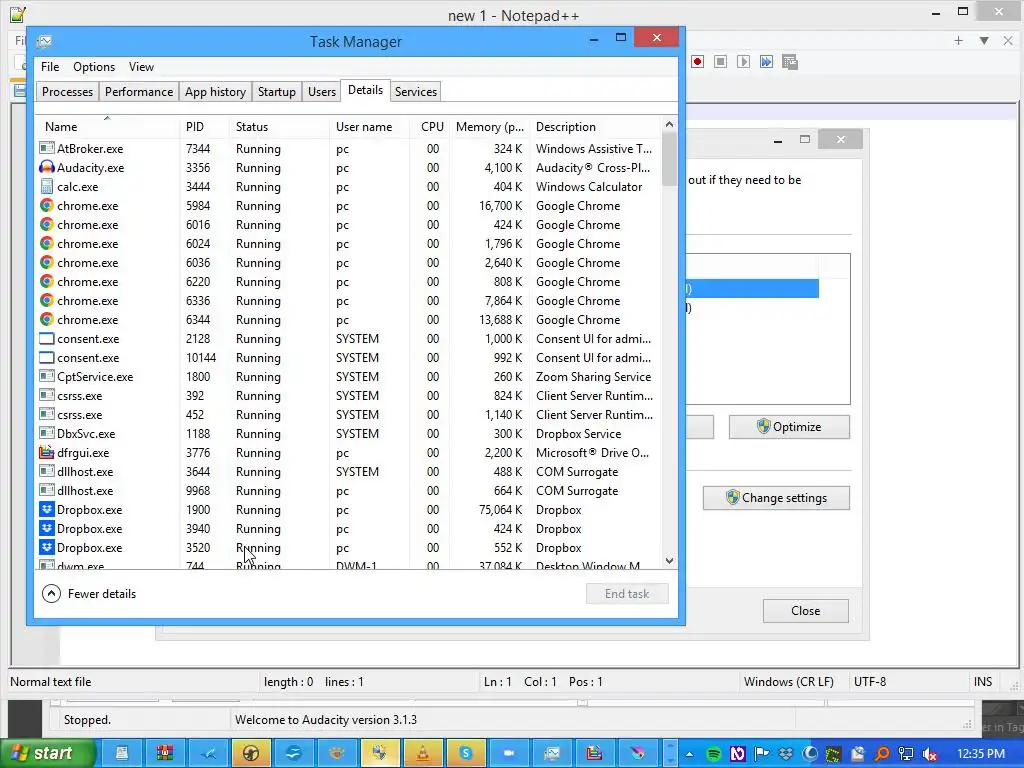This screenshot has height=768, width=1024.
Task: Select the calc.exe calculator icon
Action: [x=46, y=186]
